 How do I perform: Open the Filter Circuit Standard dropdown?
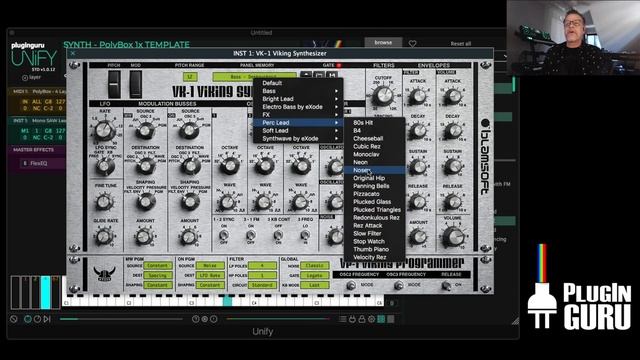pos(262,285)
